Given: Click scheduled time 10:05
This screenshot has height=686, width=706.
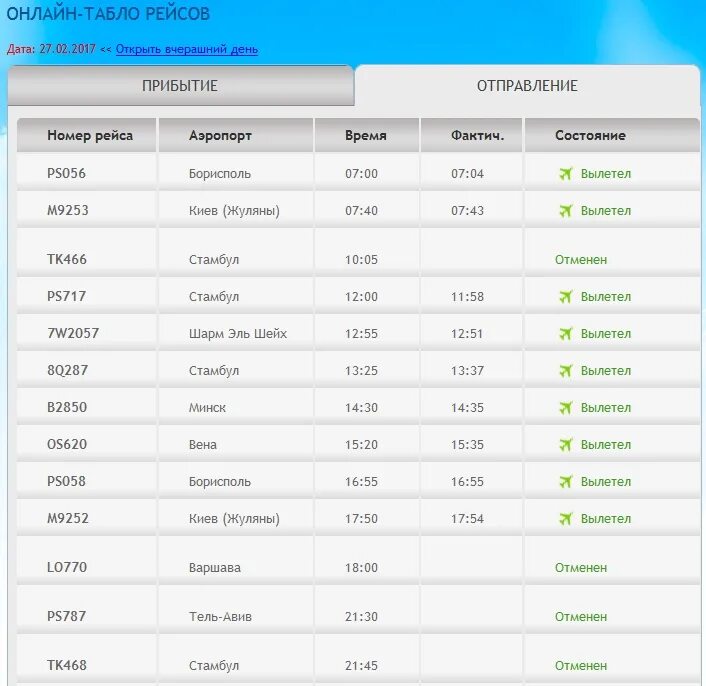Looking at the screenshot, I should (x=361, y=260).
